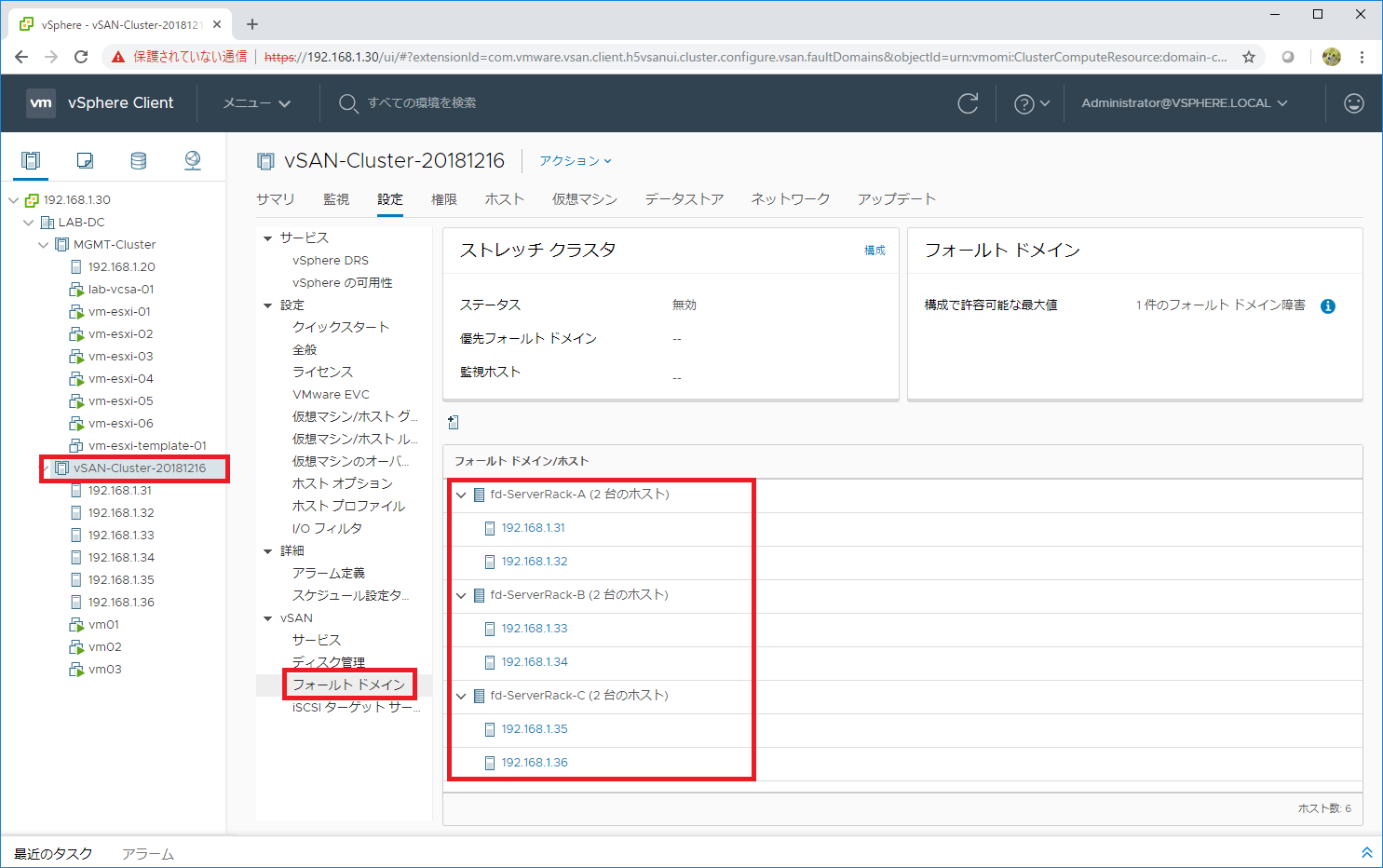1383x868 pixels.
Task: Open クイックスタート settings page
Action: 341,328
